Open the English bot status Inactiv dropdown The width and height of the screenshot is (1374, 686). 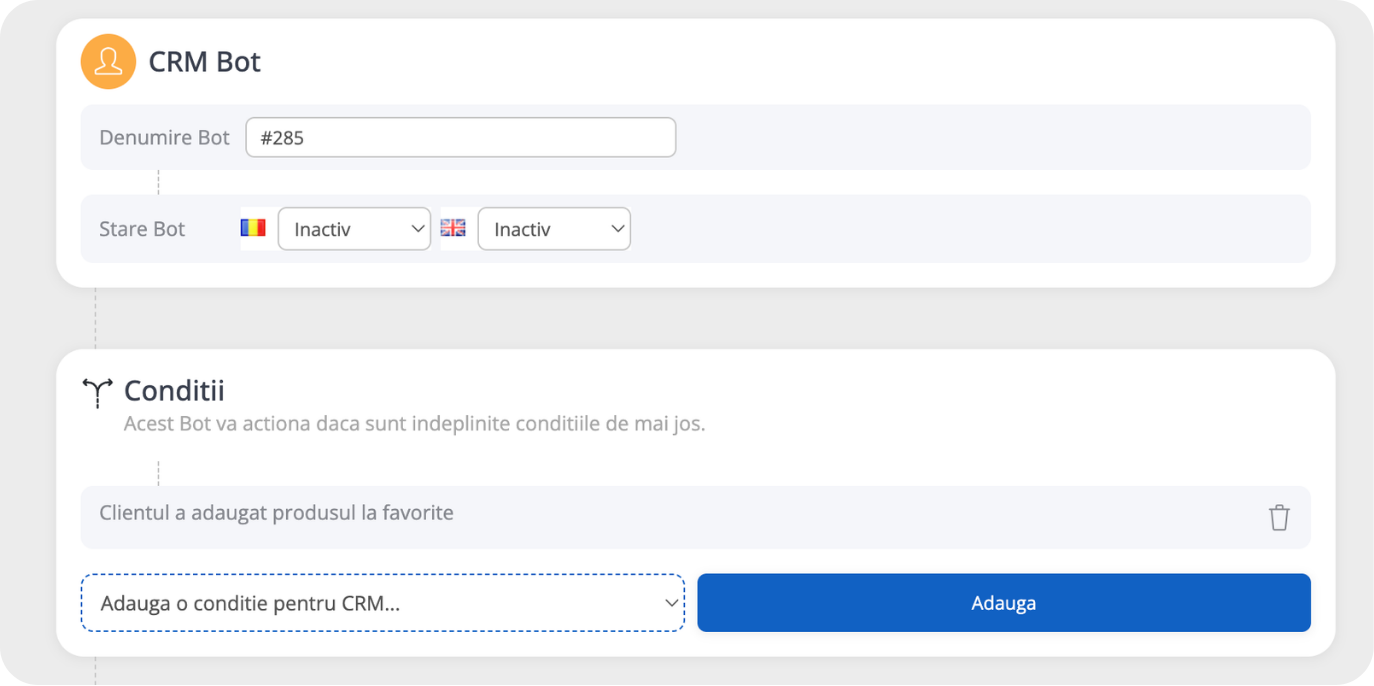pos(554,229)
